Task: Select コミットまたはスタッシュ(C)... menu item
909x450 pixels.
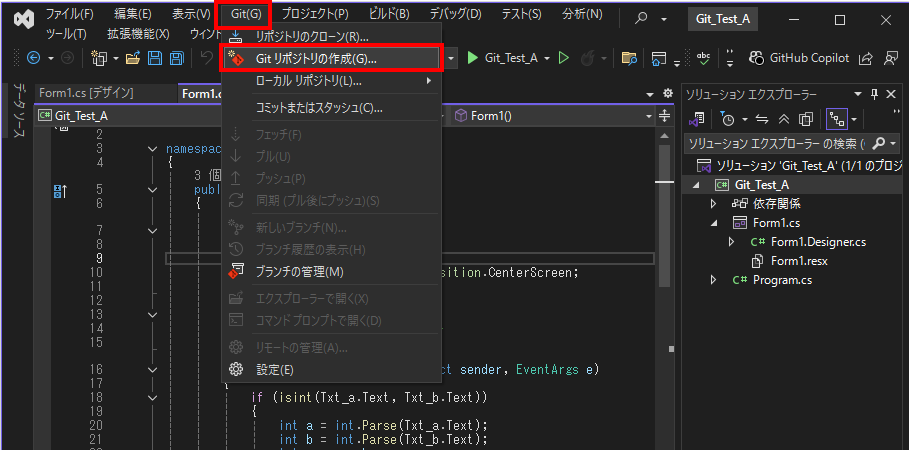Action: pos(332,108)
